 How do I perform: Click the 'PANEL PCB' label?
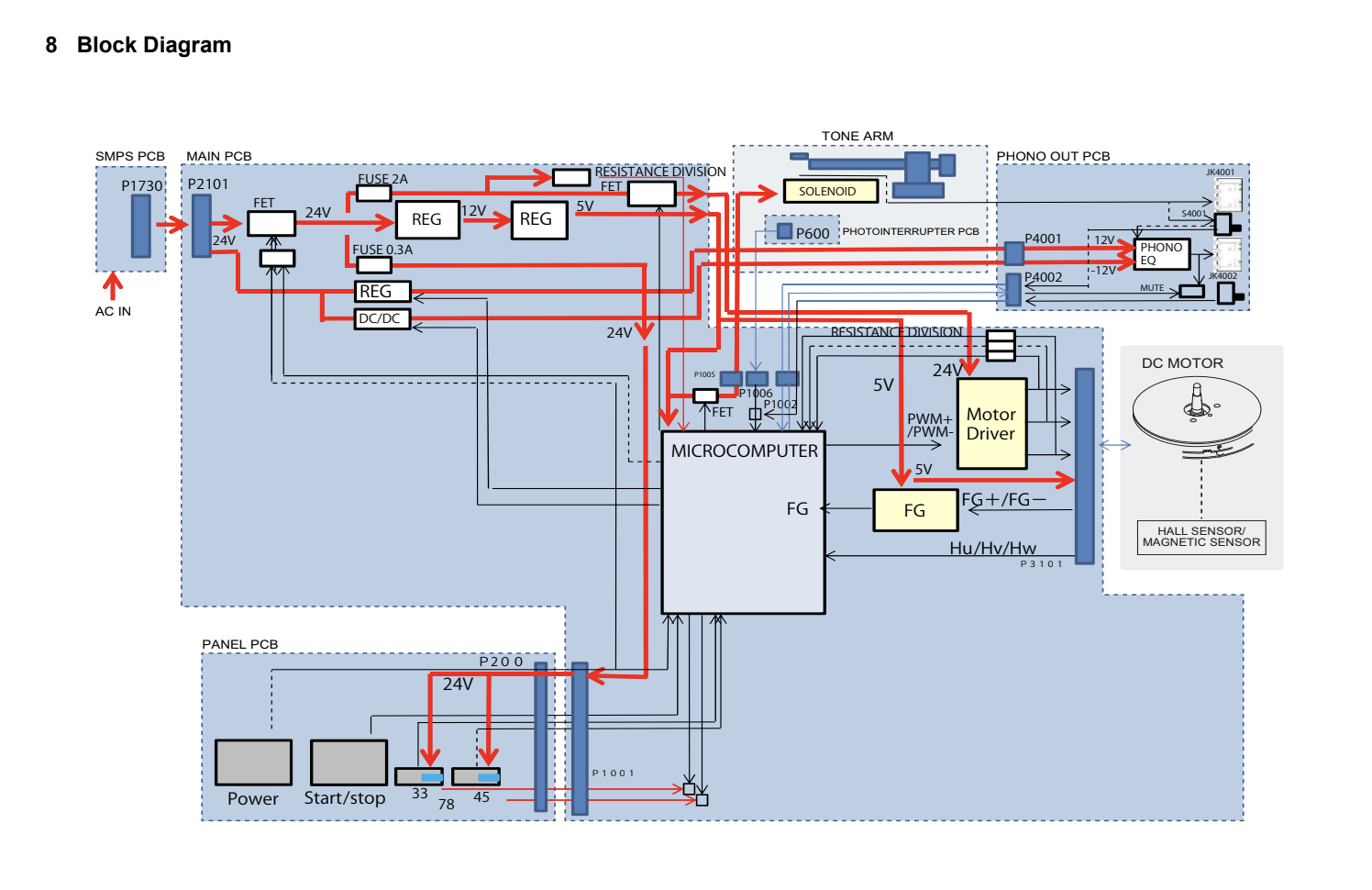(240, 644)
